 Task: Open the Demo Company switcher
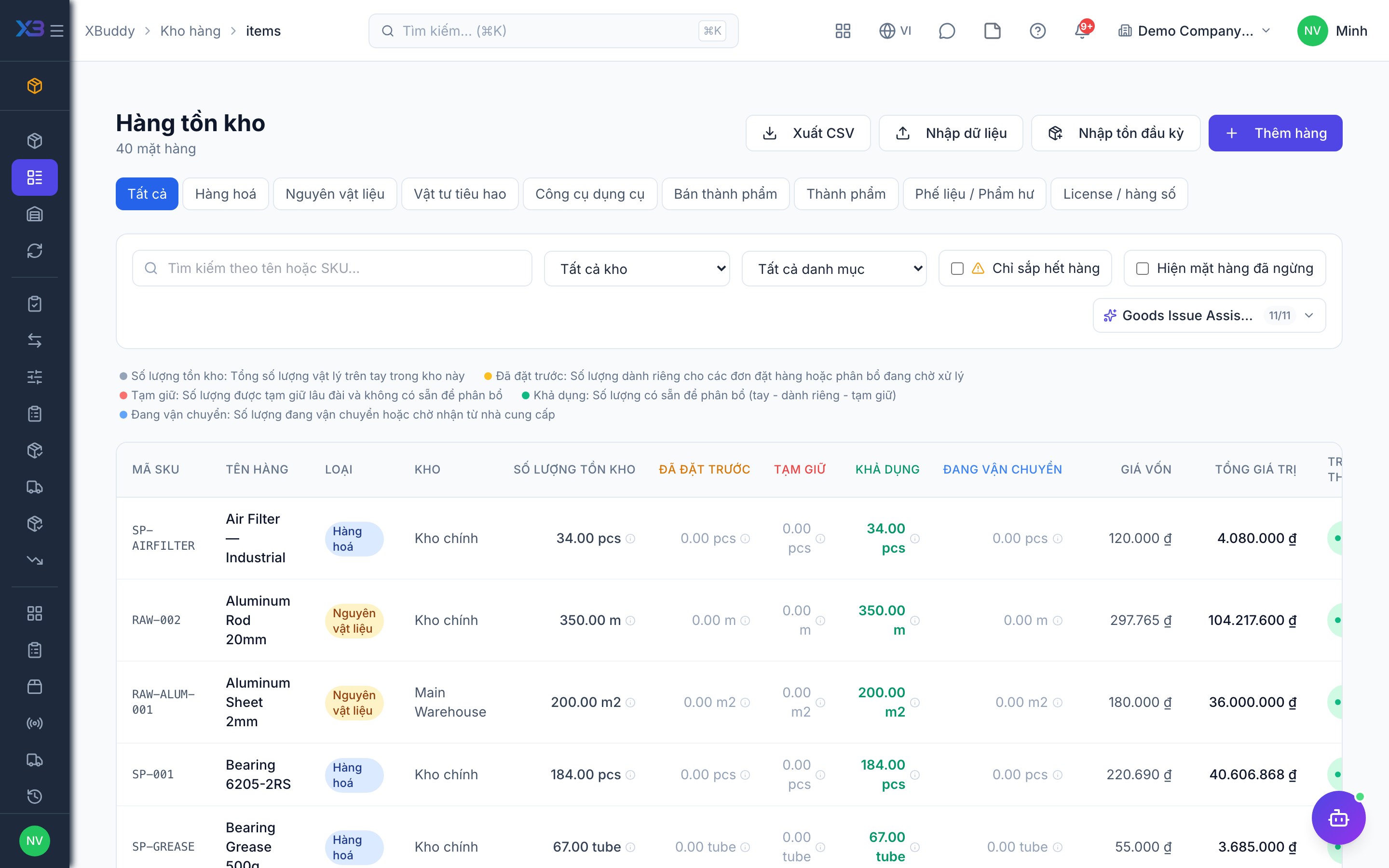click(1195, 31)
